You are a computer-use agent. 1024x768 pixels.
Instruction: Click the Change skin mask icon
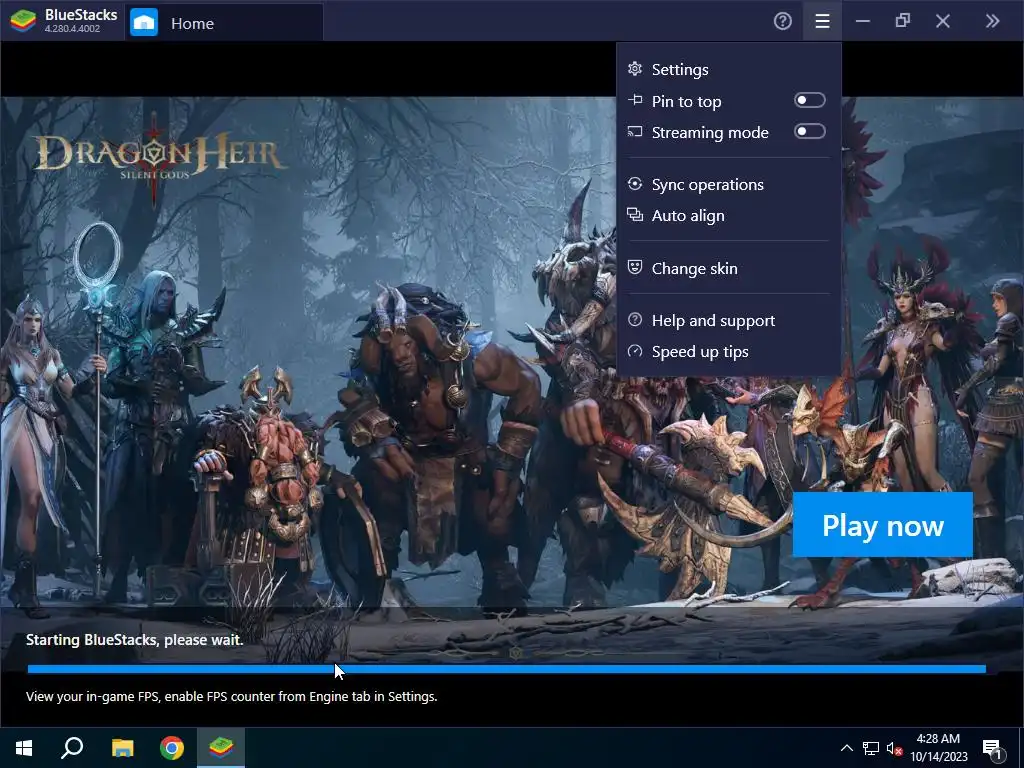point(635,267)
